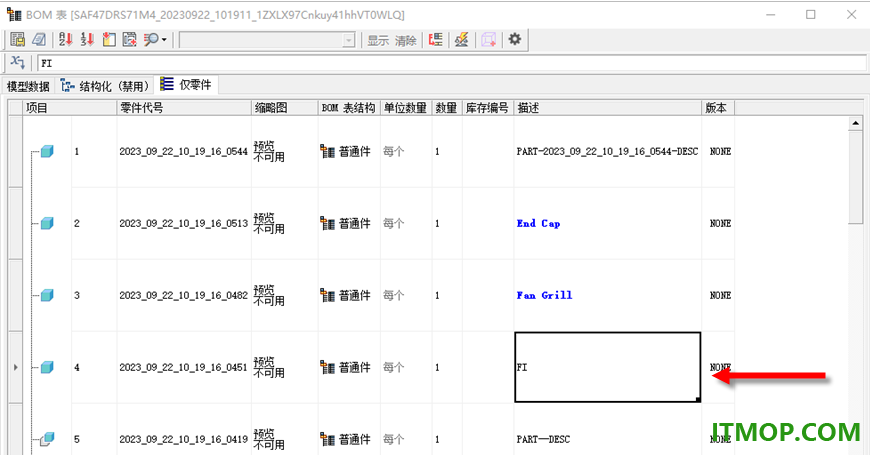Open the magnifier icon's dropdown arrow
The width and height of the screenshot is (870, 455).
click(164, 39)
